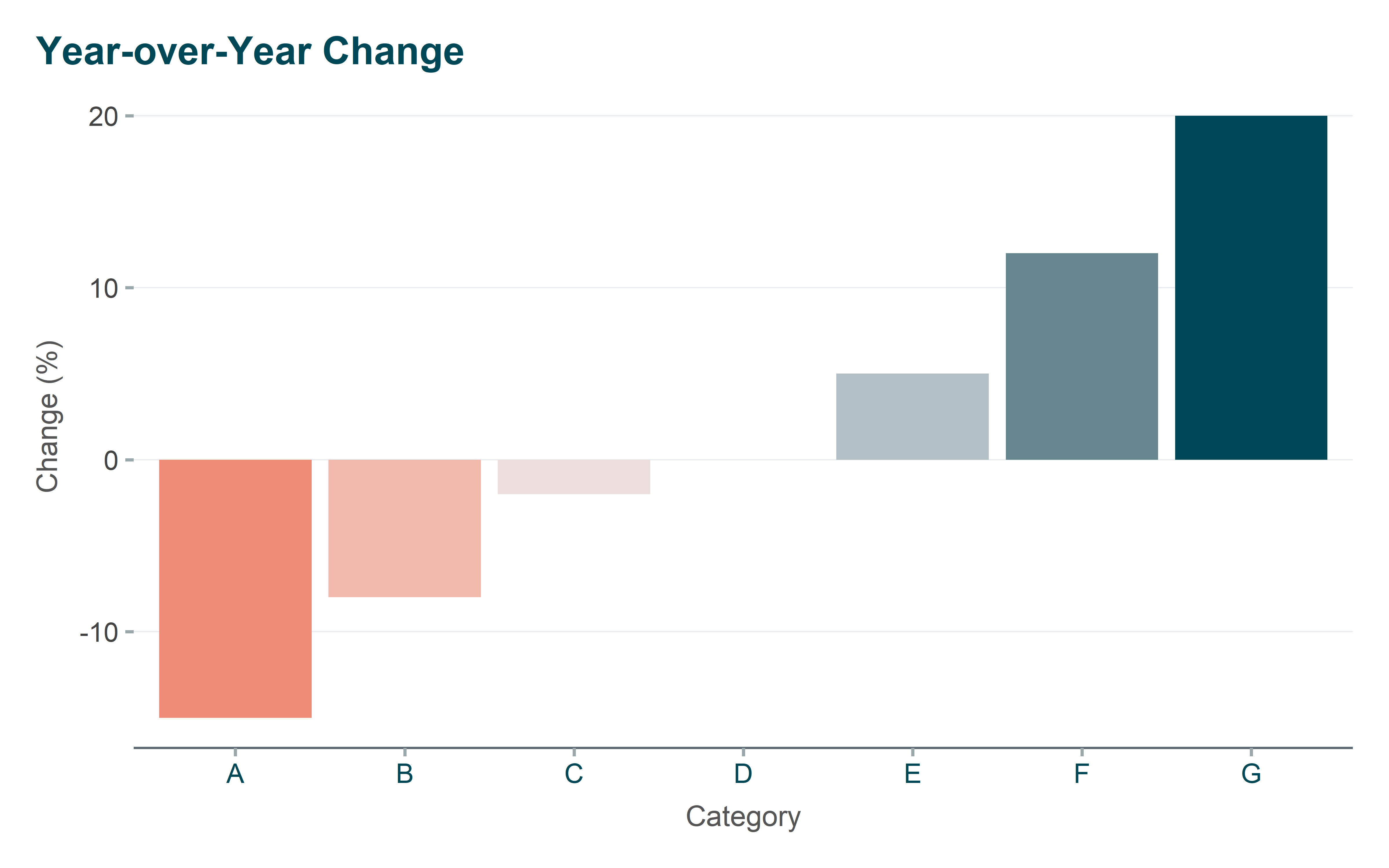1389x868 pixels.
Task: Select the x-axis label A
Action: [235, 774]
